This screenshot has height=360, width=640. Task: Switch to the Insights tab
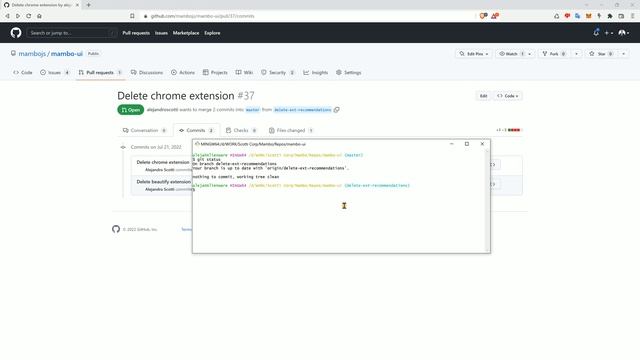click(x=316, y=72)
